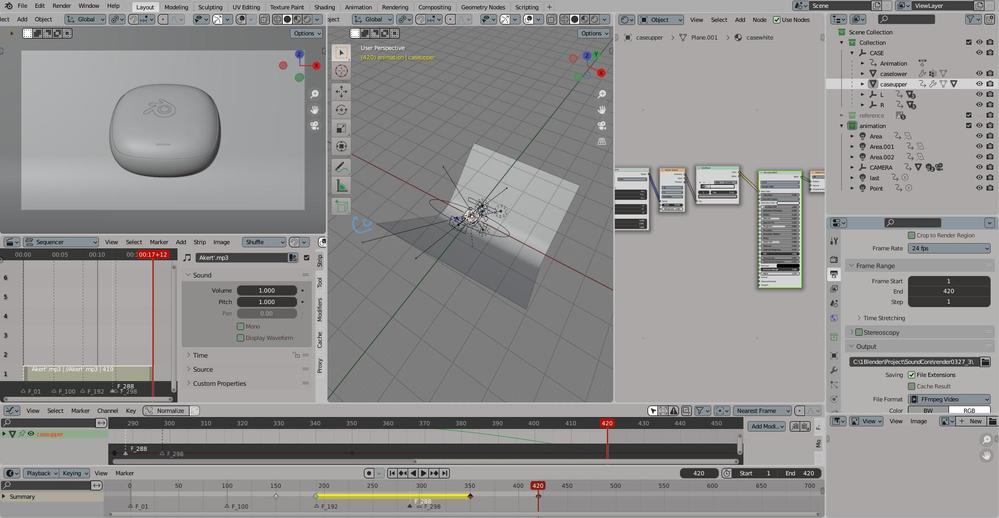
Task: Select BW color mode button
Action: tap(928, 410)
